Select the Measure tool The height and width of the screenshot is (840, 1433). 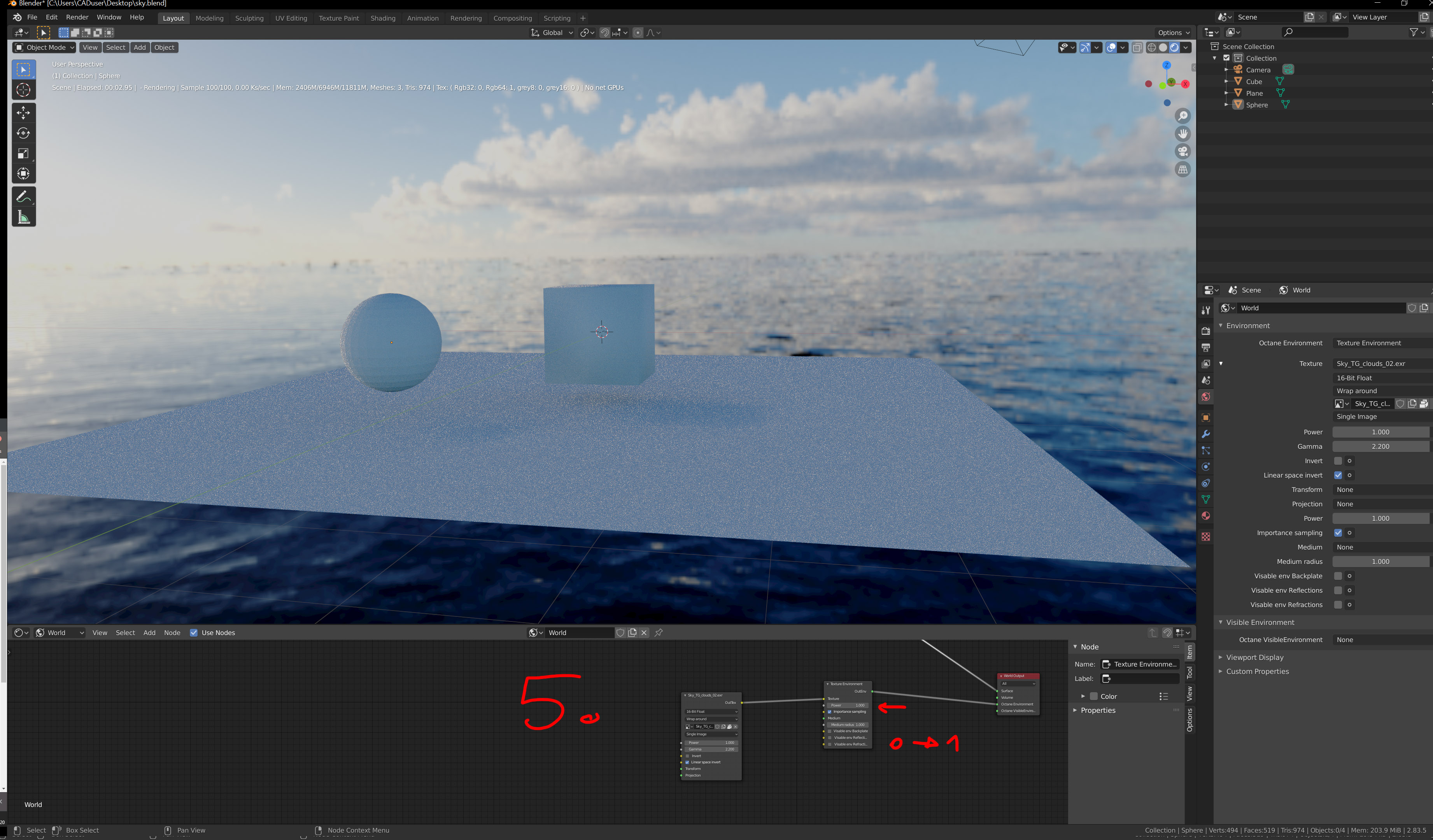click(x=23, y=217)
